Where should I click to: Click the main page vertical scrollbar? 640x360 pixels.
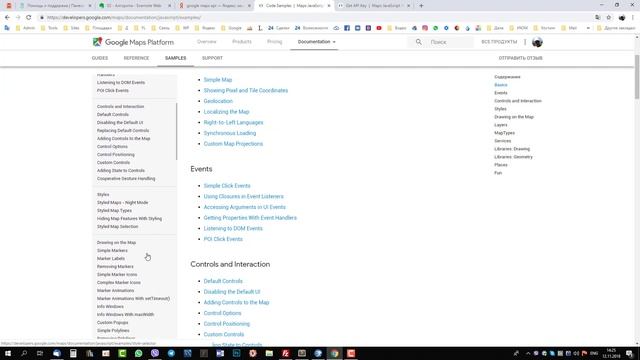click(637, 77)
